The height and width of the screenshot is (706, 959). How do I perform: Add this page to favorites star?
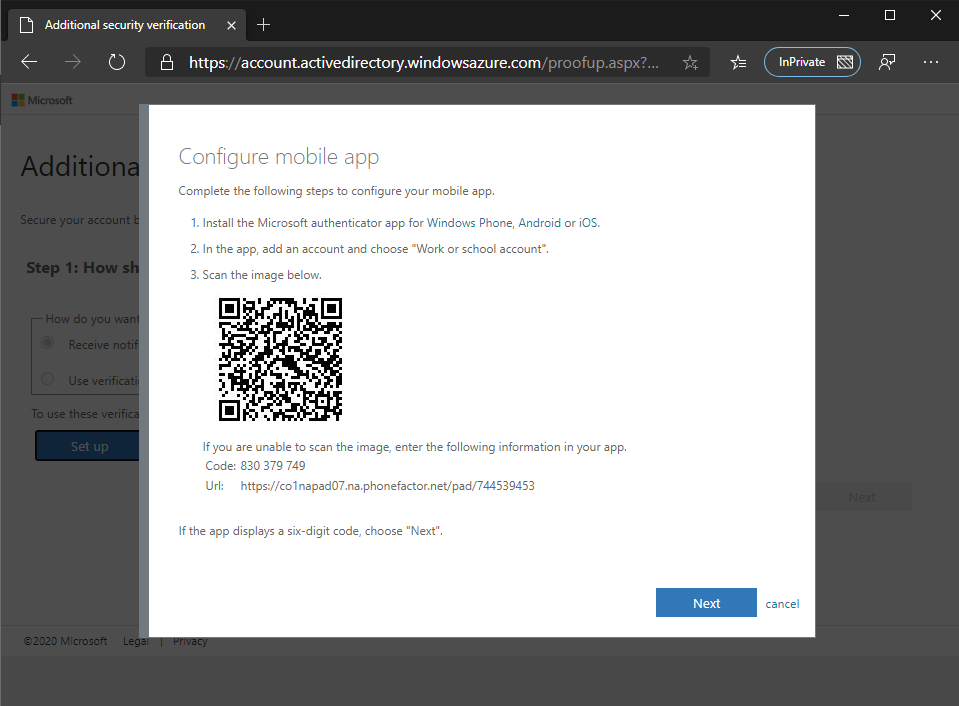click(691, 62)
